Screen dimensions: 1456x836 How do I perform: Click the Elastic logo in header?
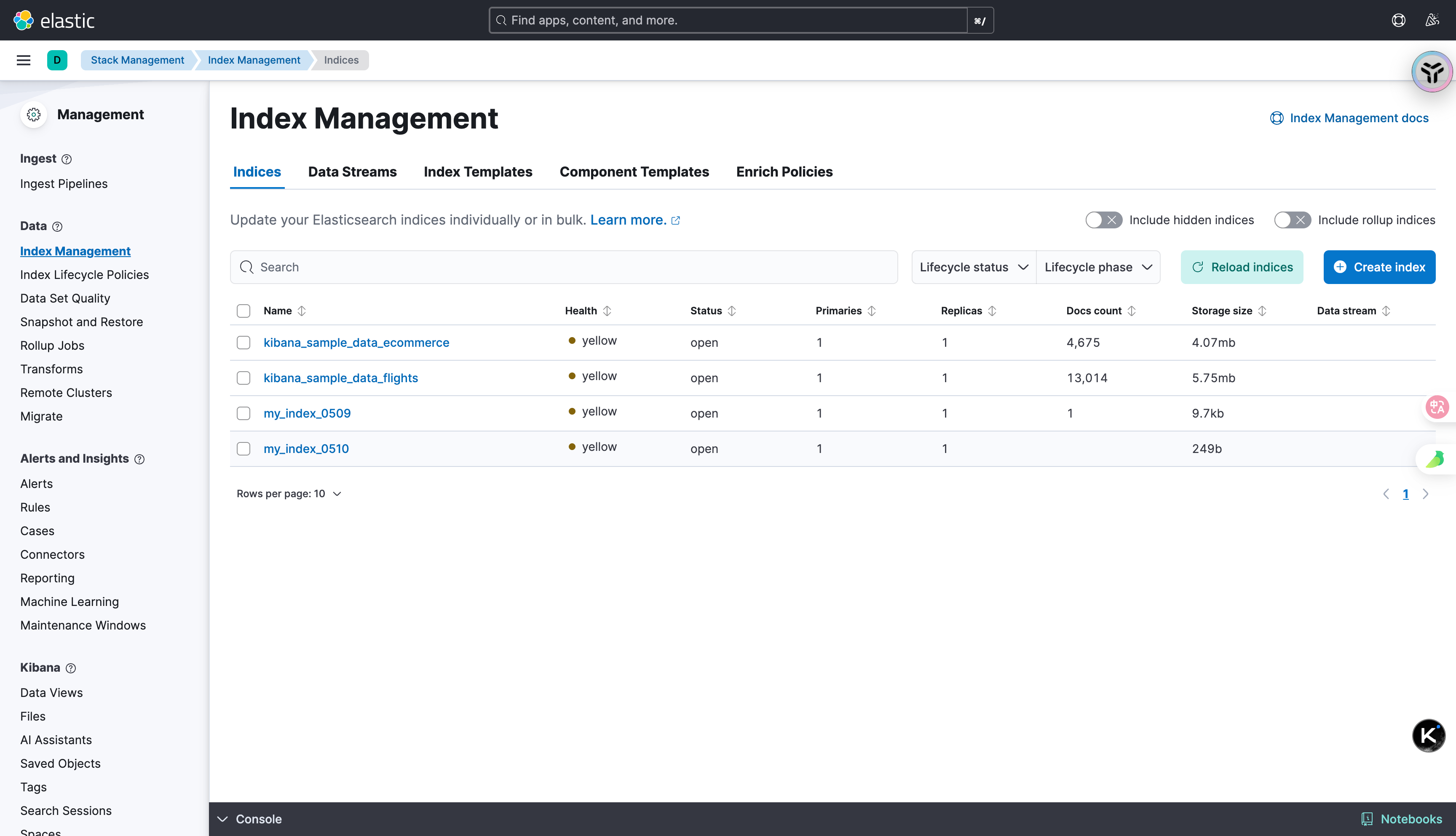[54, 20]
